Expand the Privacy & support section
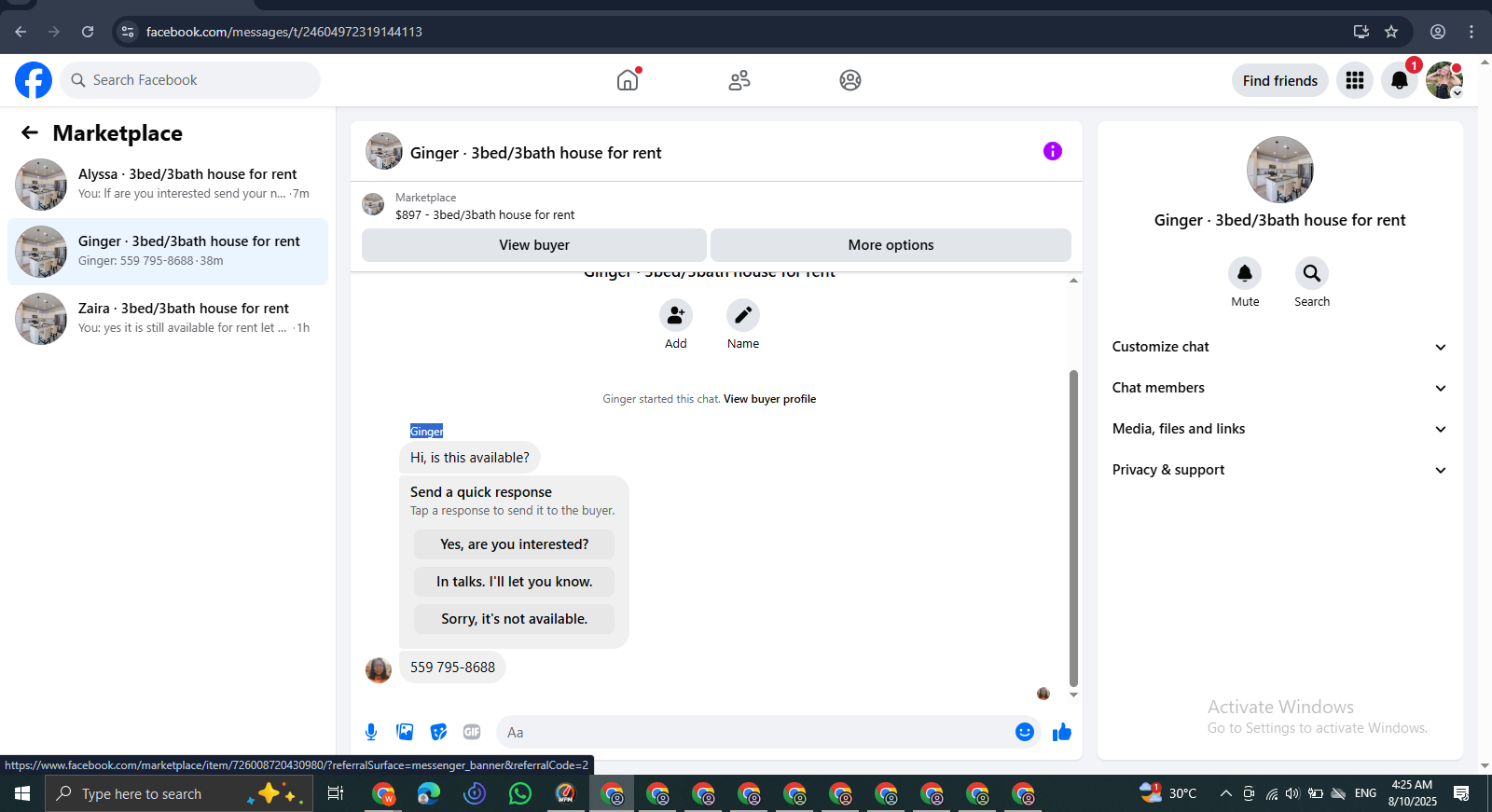The height and width of the screenshot is (812, 1492). point(1279,470)
